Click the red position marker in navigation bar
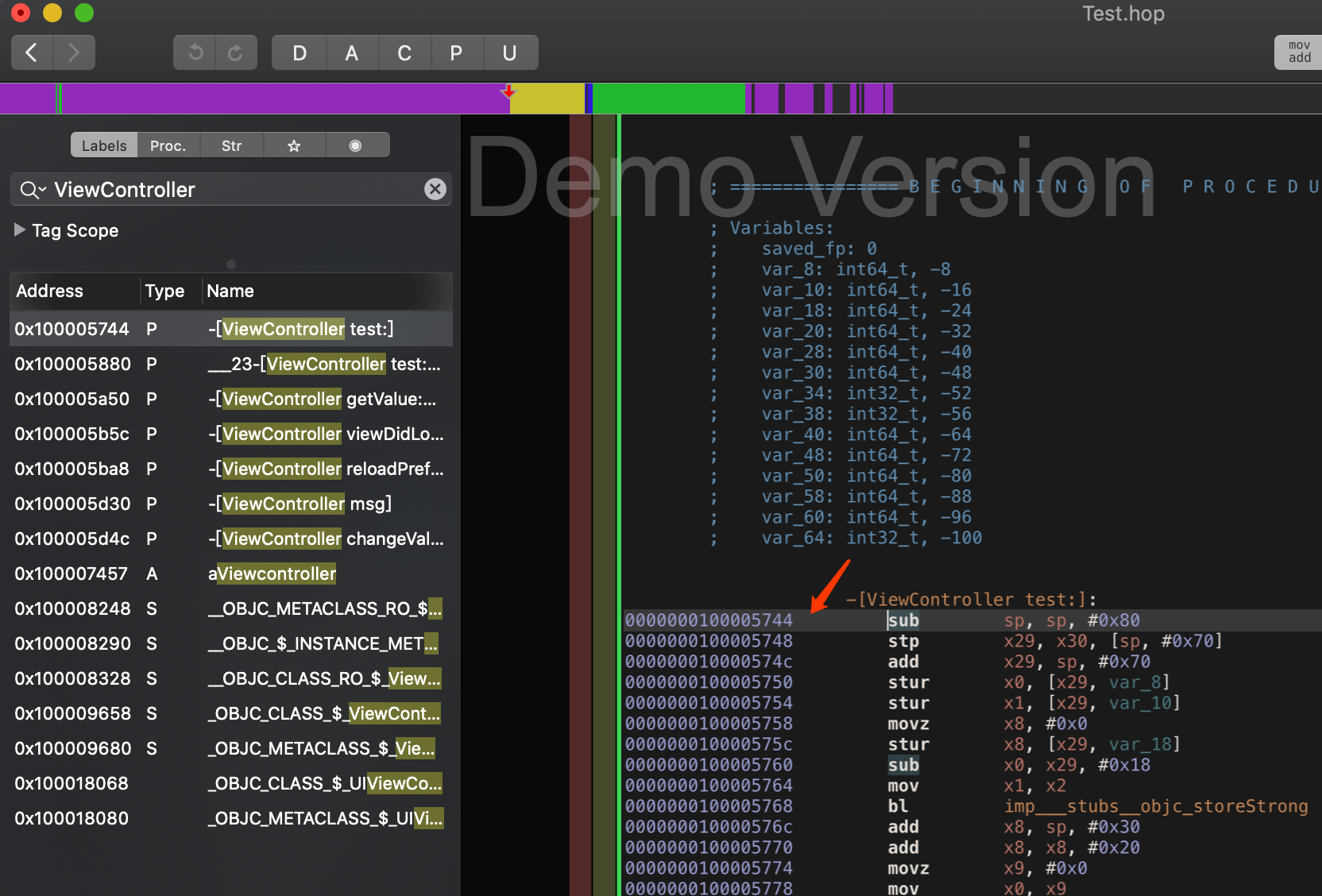This screenshot has width=1322, height=896. pyautogui.click(x=508, y=91)
